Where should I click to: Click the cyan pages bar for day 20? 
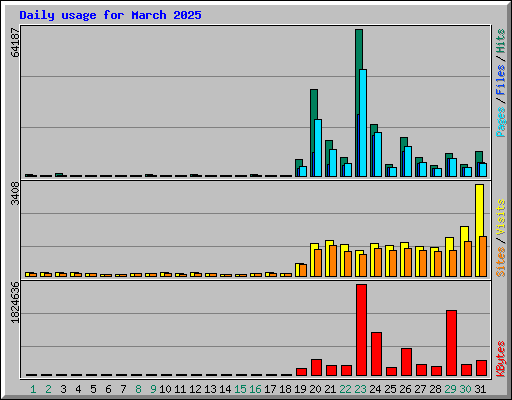click(x=318, y=148)
